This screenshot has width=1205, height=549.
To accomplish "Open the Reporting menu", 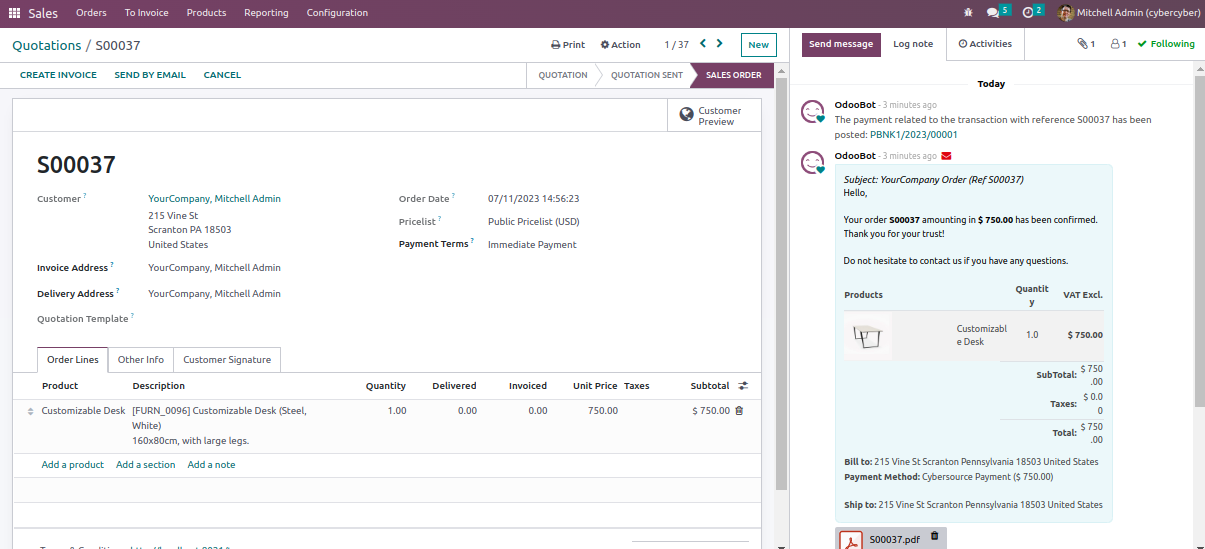I will 266,13.
